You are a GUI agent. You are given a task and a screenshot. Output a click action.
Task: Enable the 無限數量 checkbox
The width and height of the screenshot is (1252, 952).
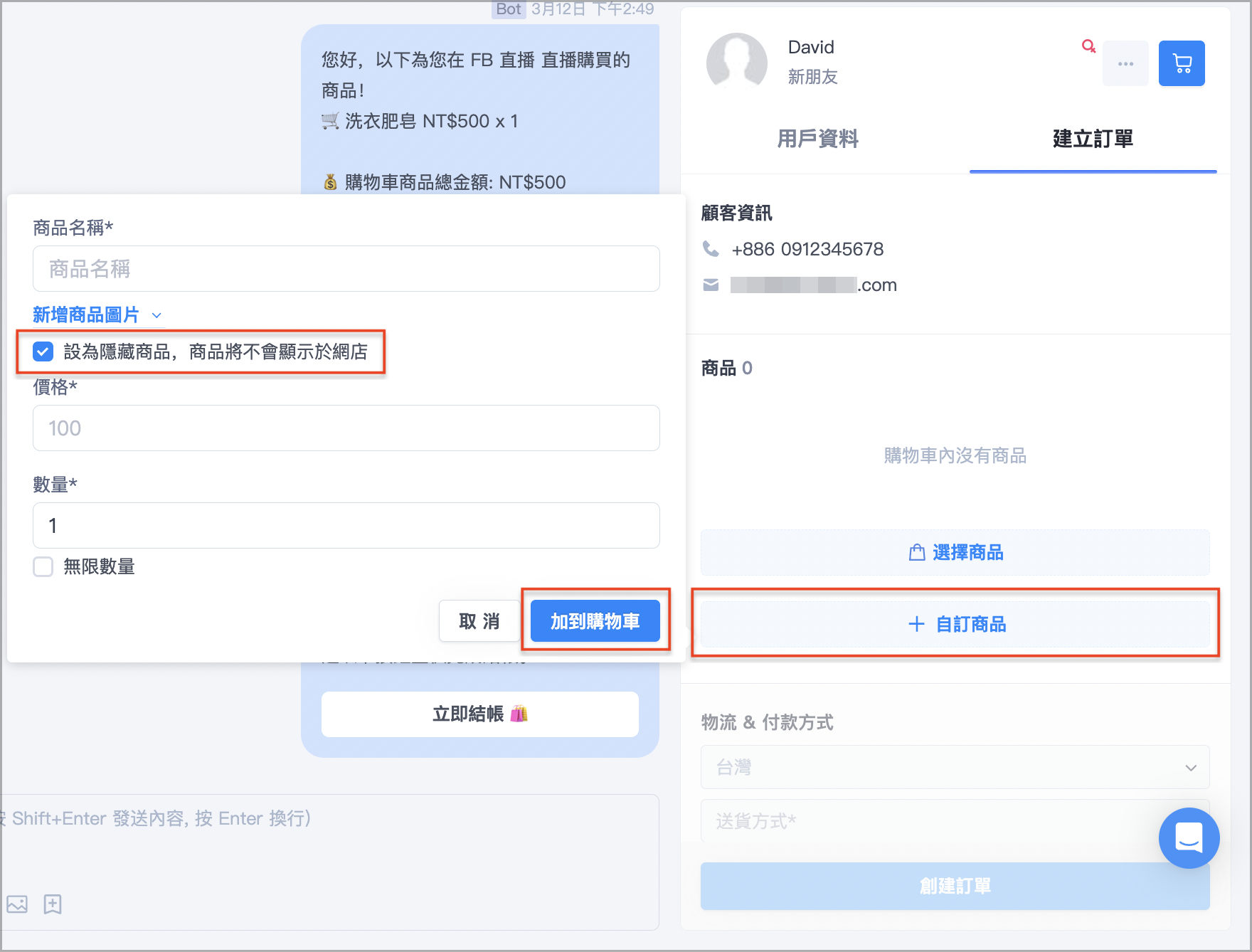pos(43,567)
